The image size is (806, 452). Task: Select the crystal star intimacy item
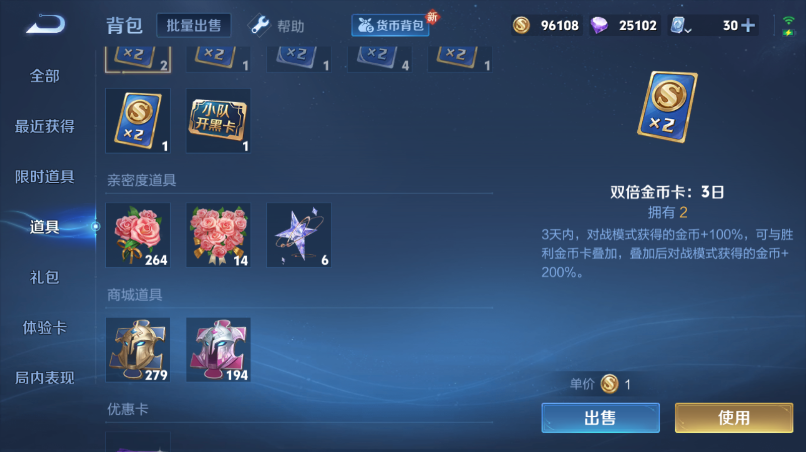pyautogui.click(x=299, y=235)
